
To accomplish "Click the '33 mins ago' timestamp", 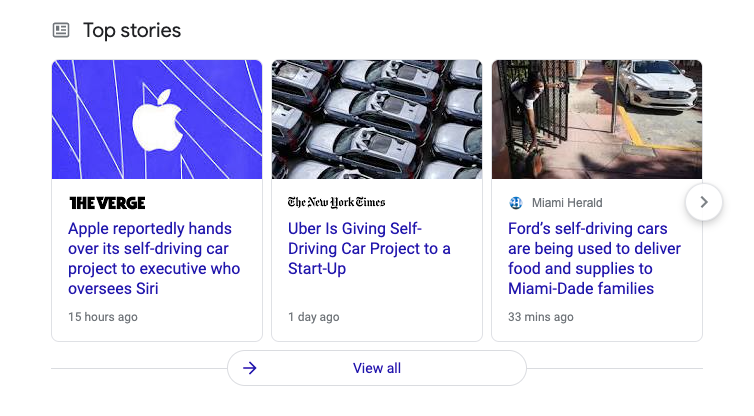I will pos(541,317).
